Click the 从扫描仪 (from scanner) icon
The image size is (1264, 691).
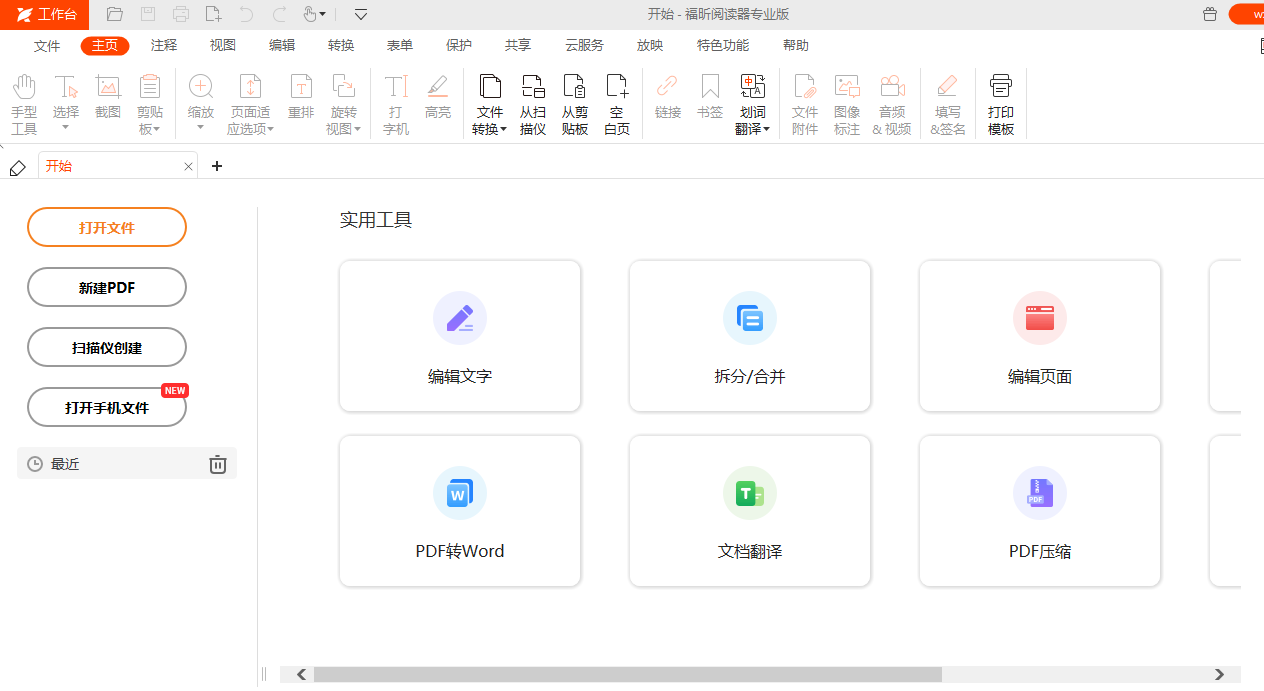tap(532, 104)
